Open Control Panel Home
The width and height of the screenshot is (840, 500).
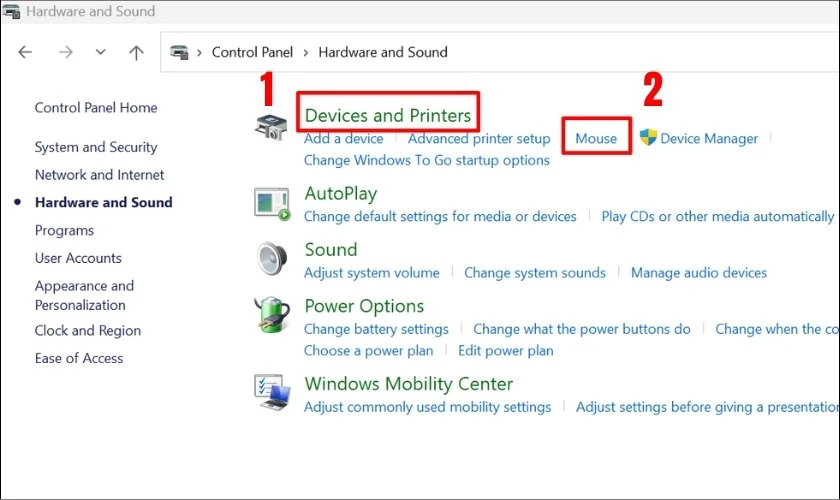point(96,108)
